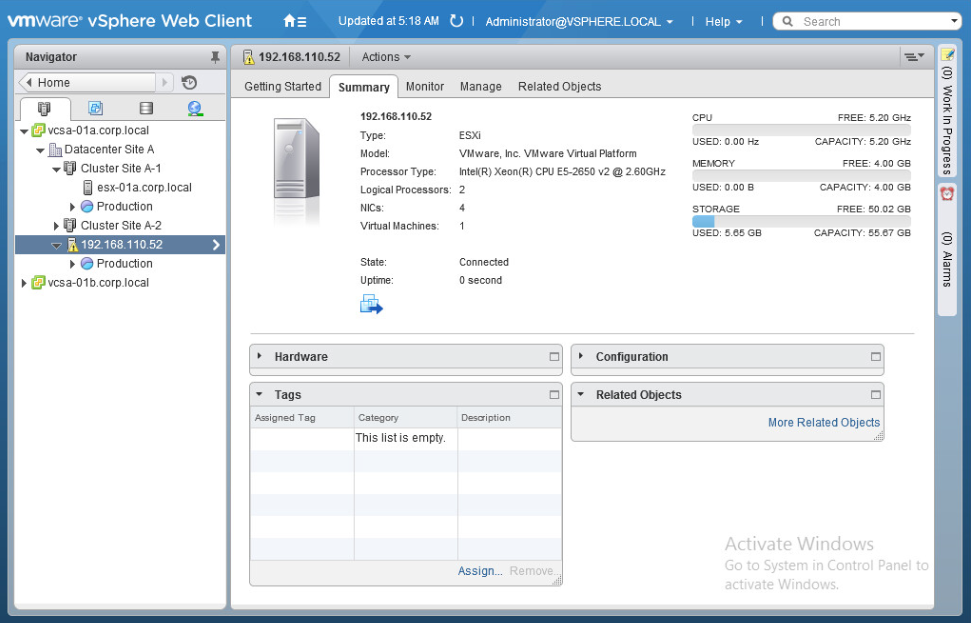Open the panel layout options icon

pos(913,57)
